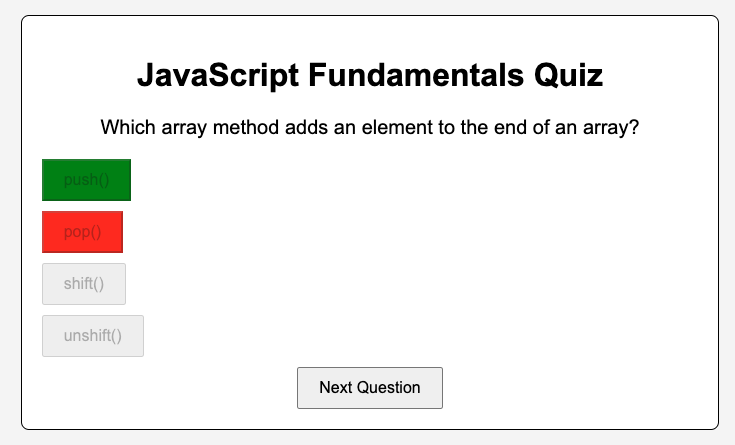Click the disabled grey shift() button
Viewport: 735px width, 445px height.
84,284
